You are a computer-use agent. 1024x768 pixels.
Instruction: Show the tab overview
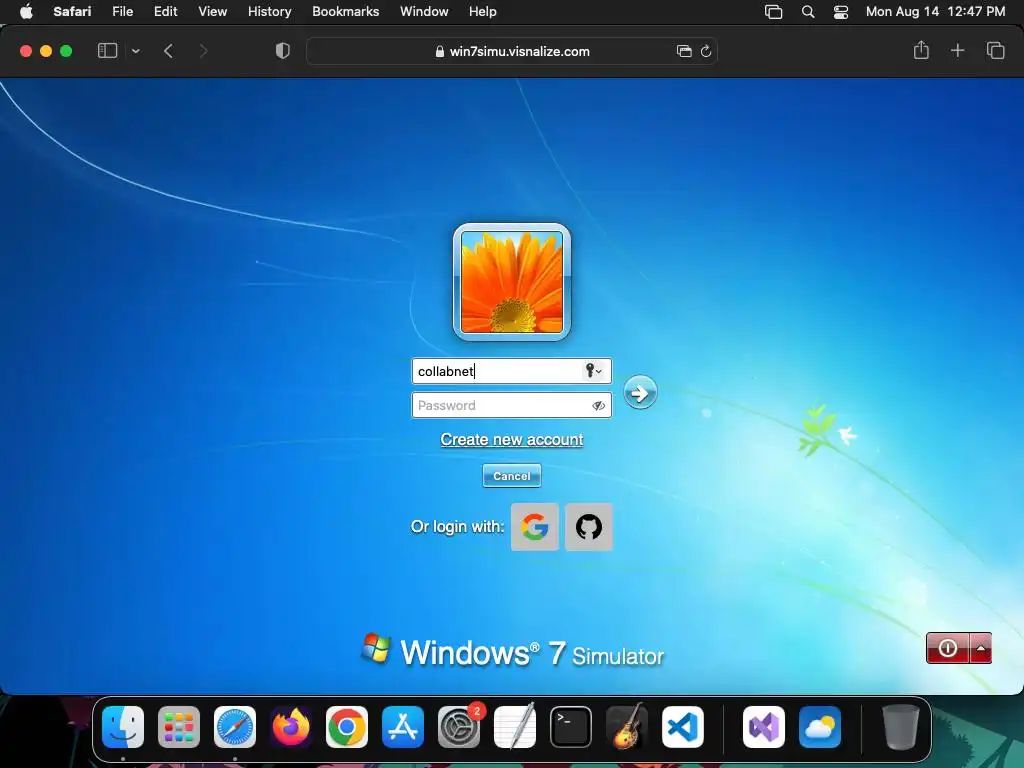coord(995,50)
